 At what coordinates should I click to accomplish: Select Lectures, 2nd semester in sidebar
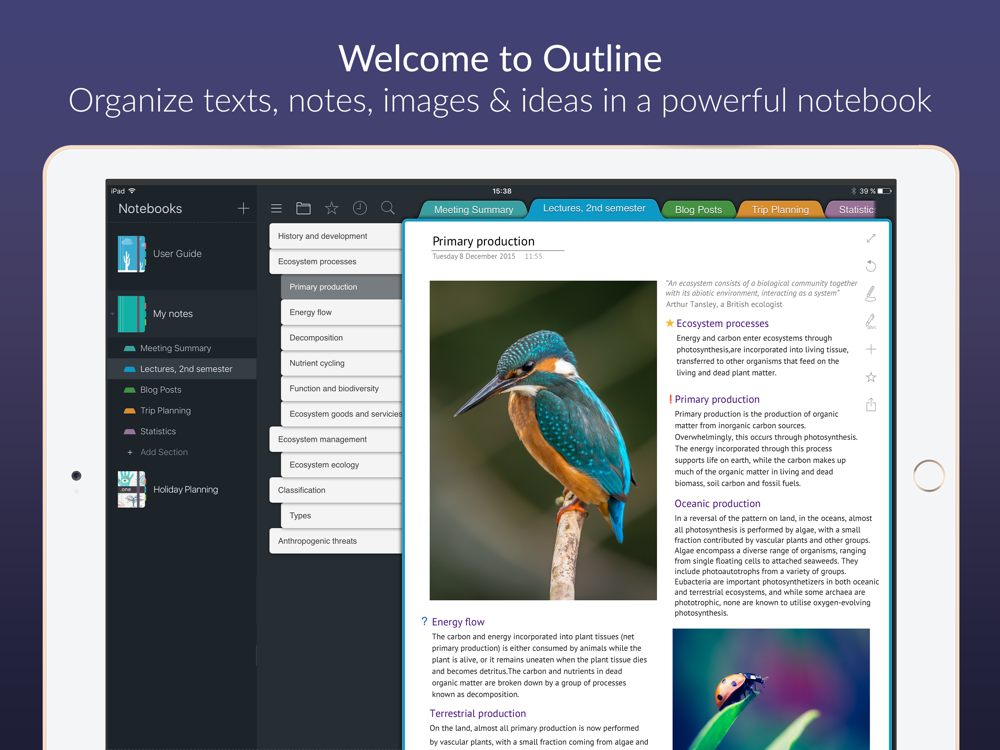click(182, 369)
